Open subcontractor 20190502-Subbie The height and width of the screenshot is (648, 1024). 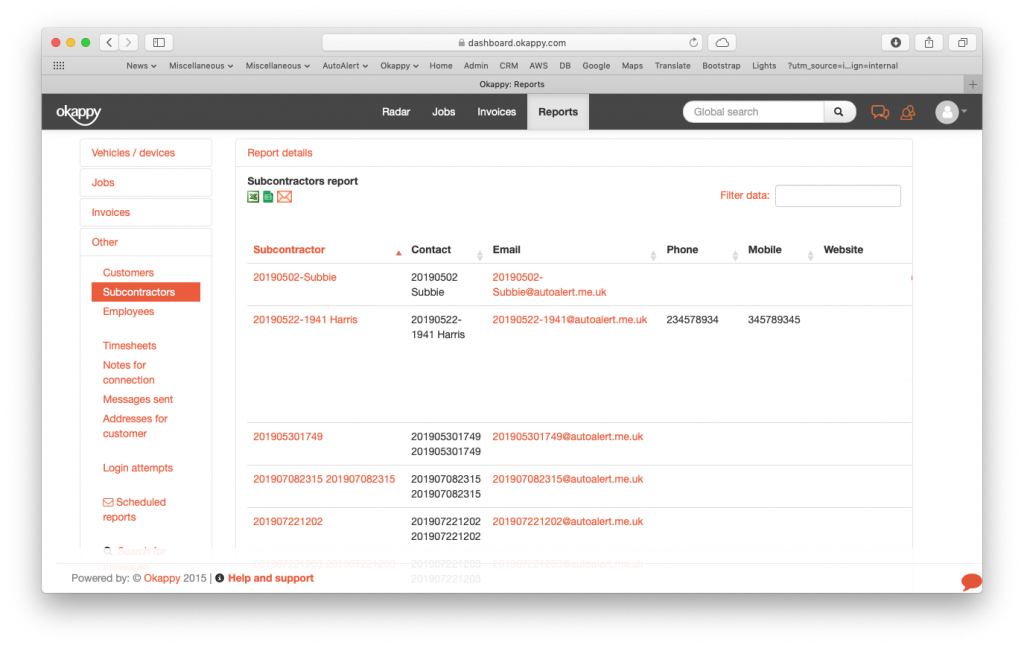point(295,277)
